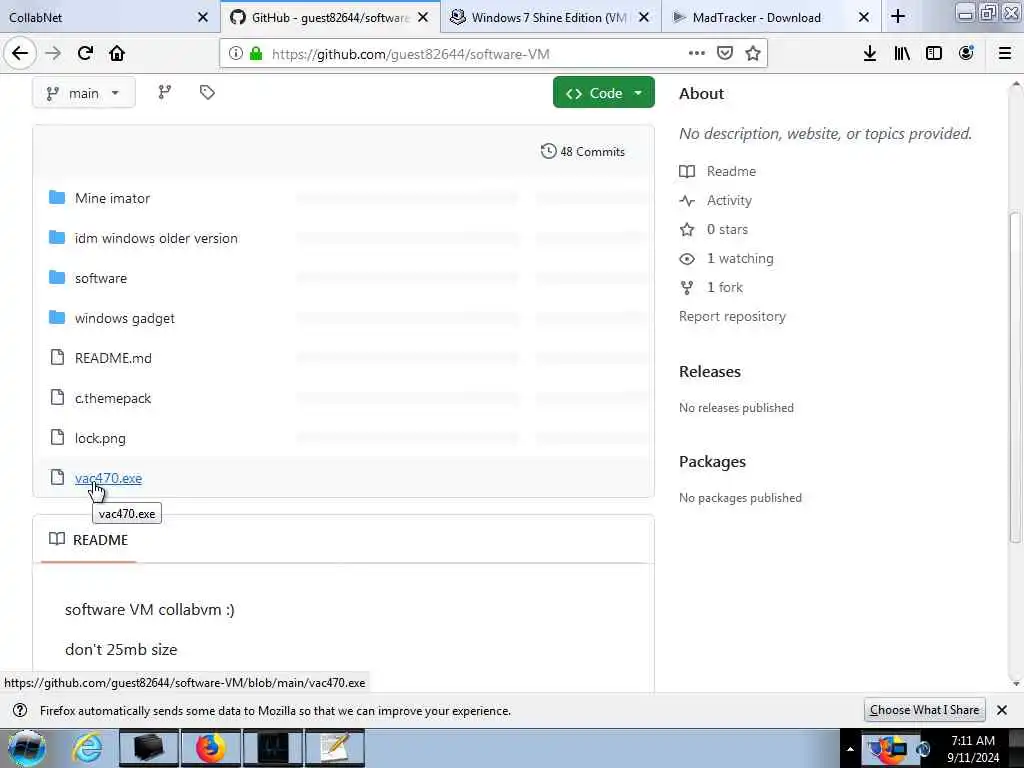
Task: Reload the current GitHub page
Action: [x=85, y=53]
